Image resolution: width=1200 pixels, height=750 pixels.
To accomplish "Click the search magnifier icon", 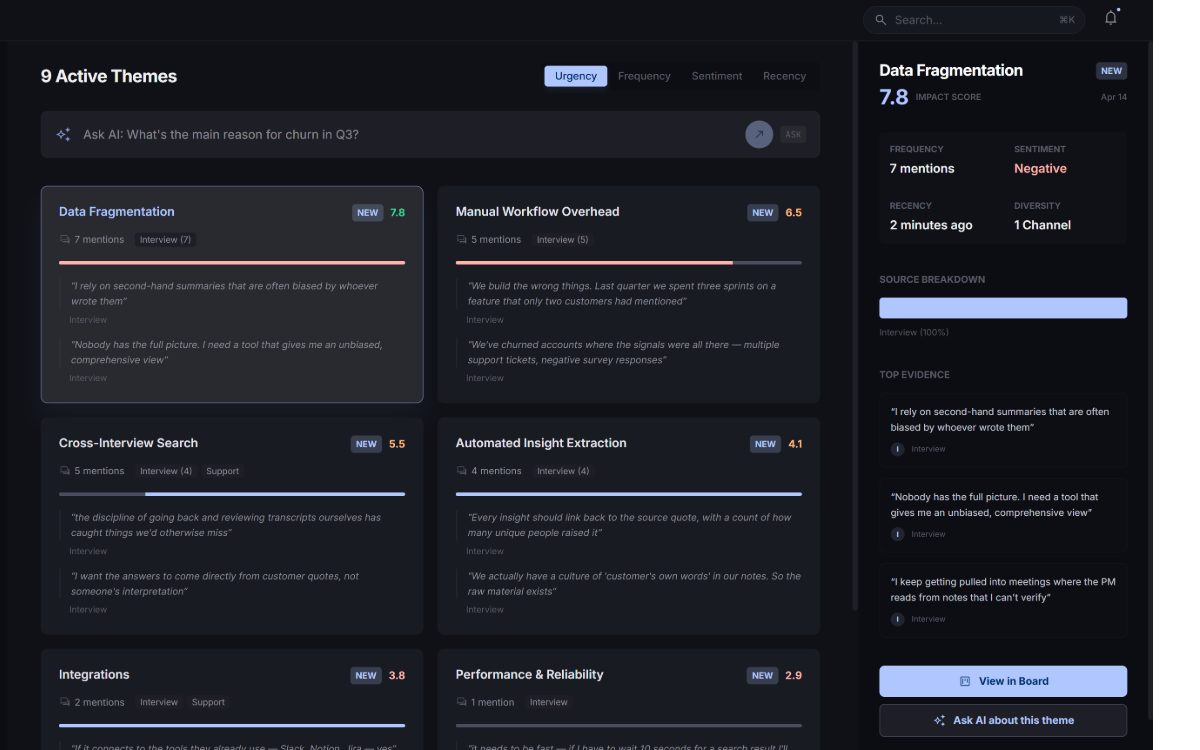I will (x=880, y=20).
